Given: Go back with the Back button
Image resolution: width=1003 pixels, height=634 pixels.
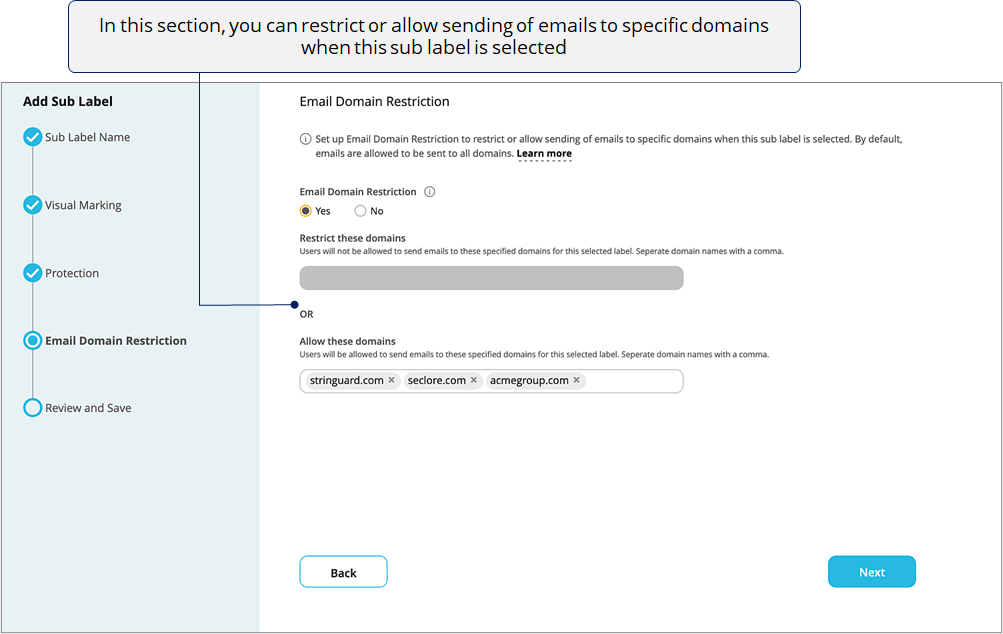Looking at the screenshot, I should [344, 572].
